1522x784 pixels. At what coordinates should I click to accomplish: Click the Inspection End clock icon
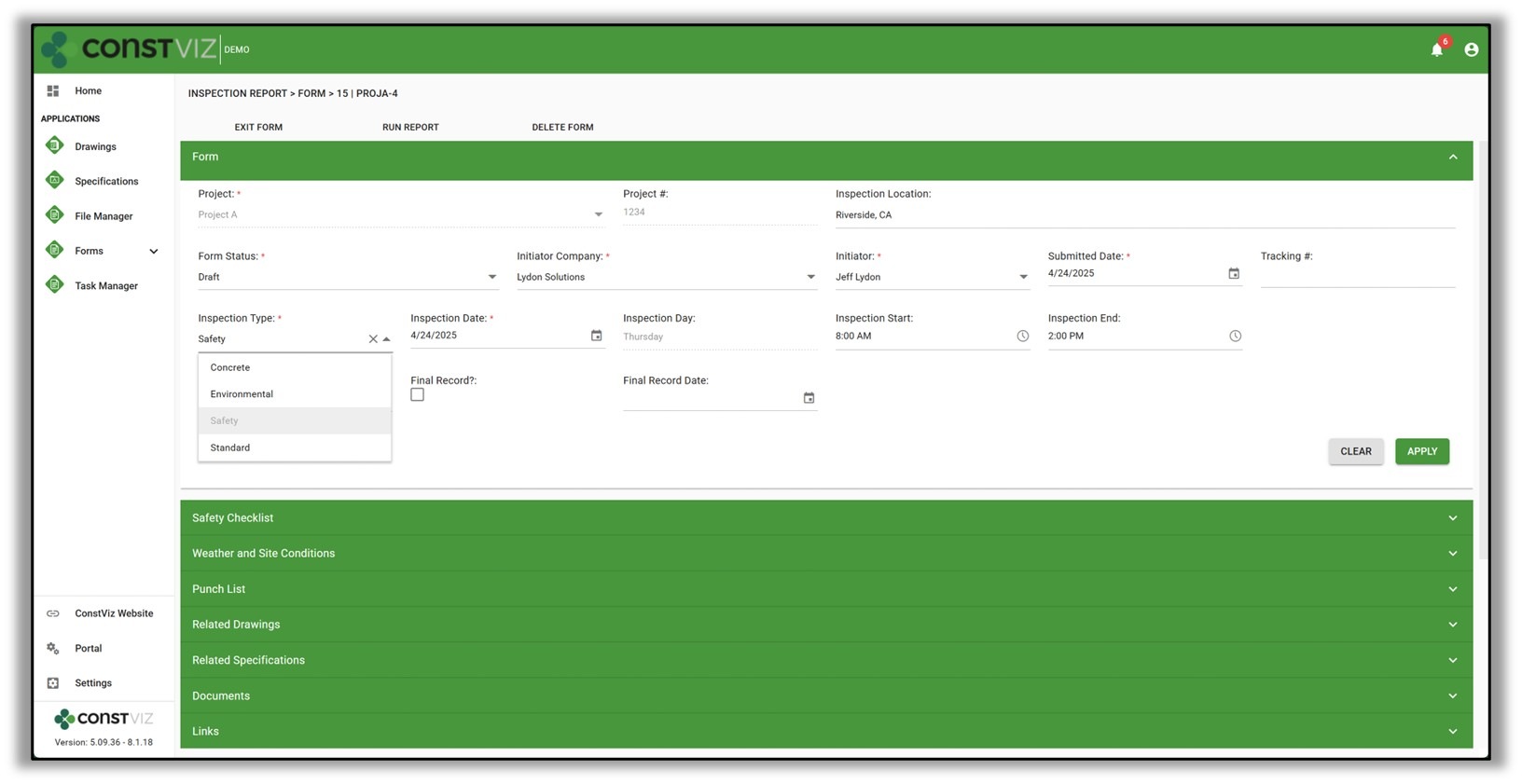pos(1235,337)
